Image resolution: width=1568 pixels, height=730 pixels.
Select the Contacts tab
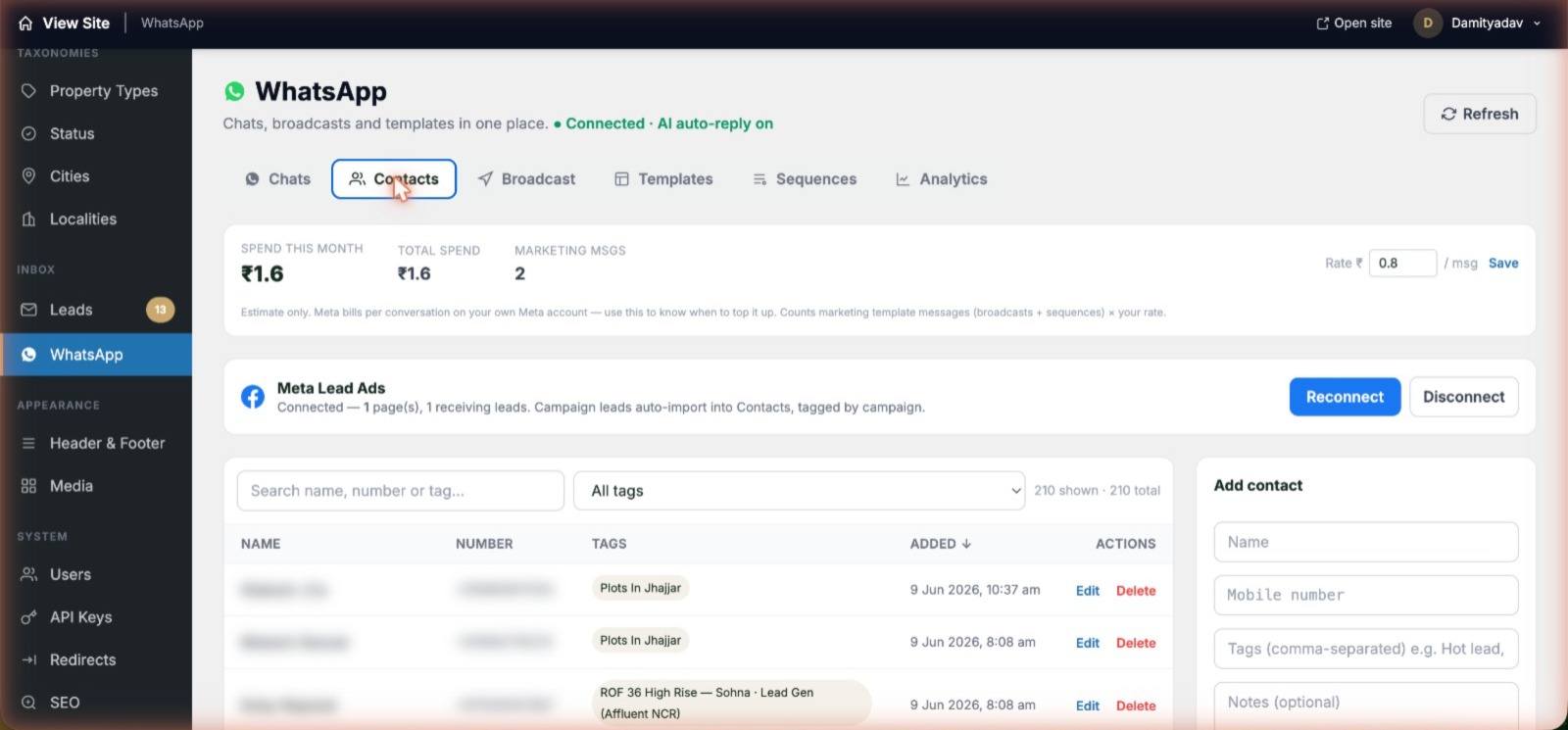point(394,179)
